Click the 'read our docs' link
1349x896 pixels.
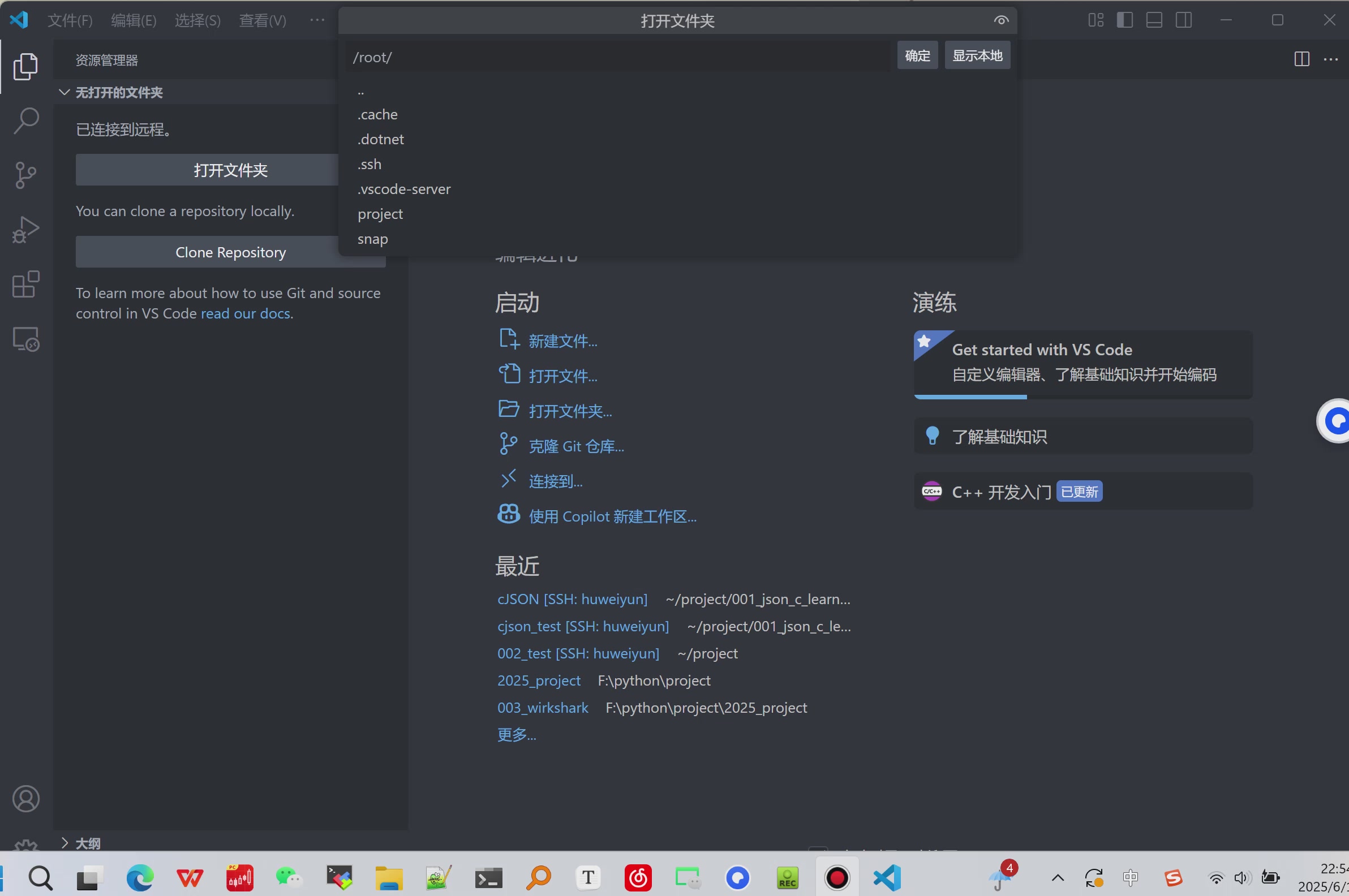coord(245,314)
